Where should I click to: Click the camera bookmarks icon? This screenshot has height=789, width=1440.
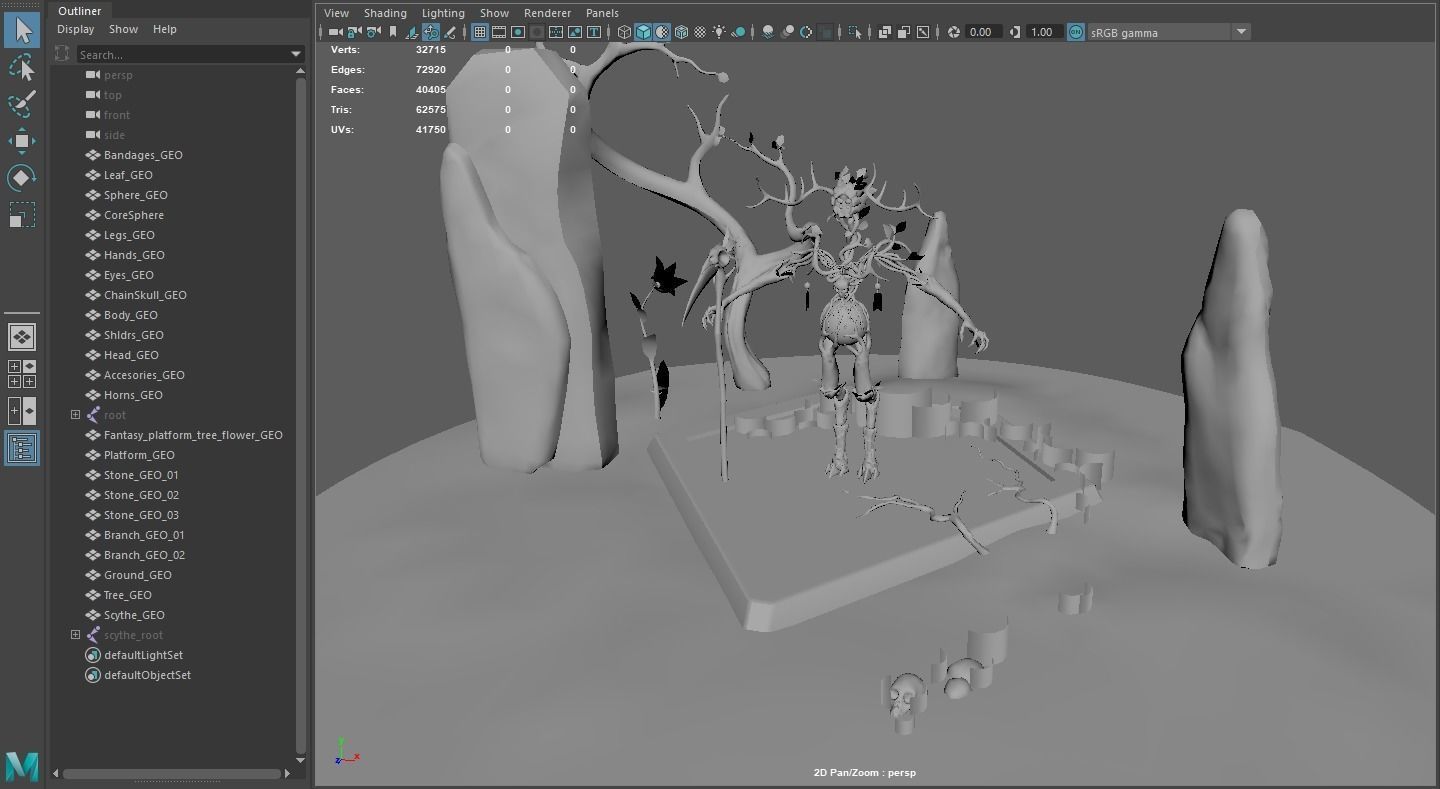coord(393,32)
